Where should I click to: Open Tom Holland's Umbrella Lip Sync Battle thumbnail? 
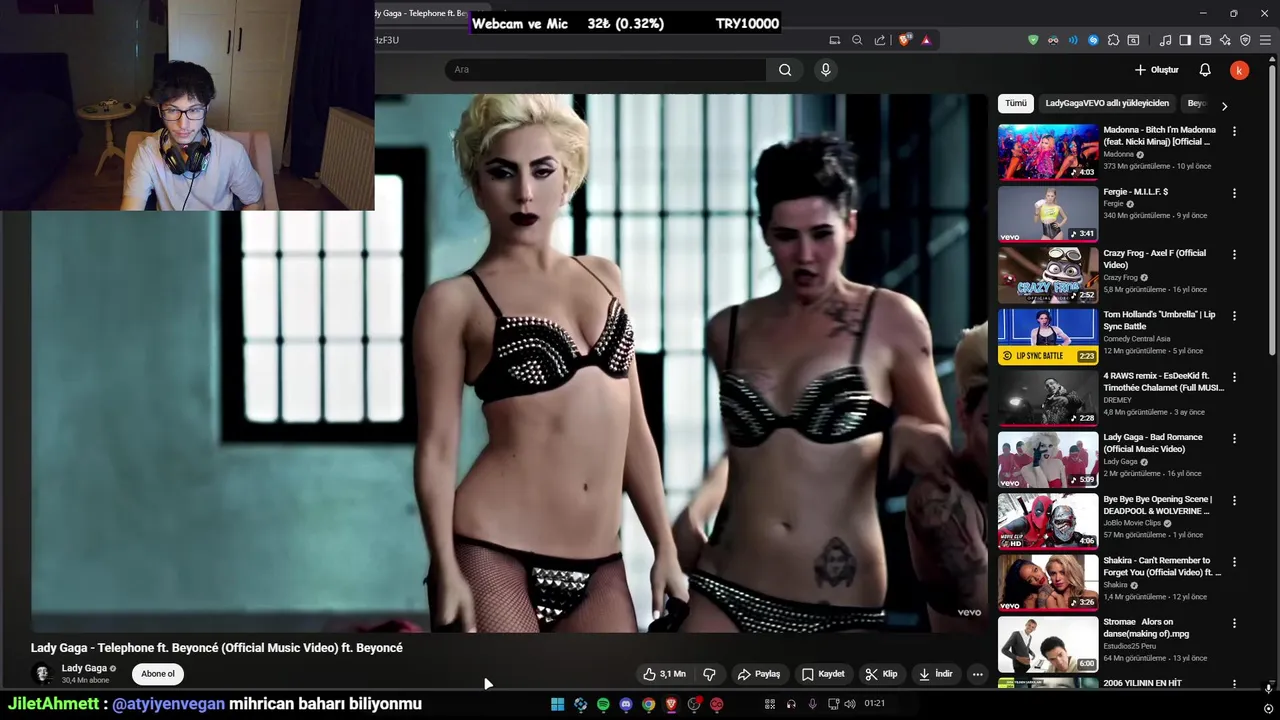coord(1048,337)
